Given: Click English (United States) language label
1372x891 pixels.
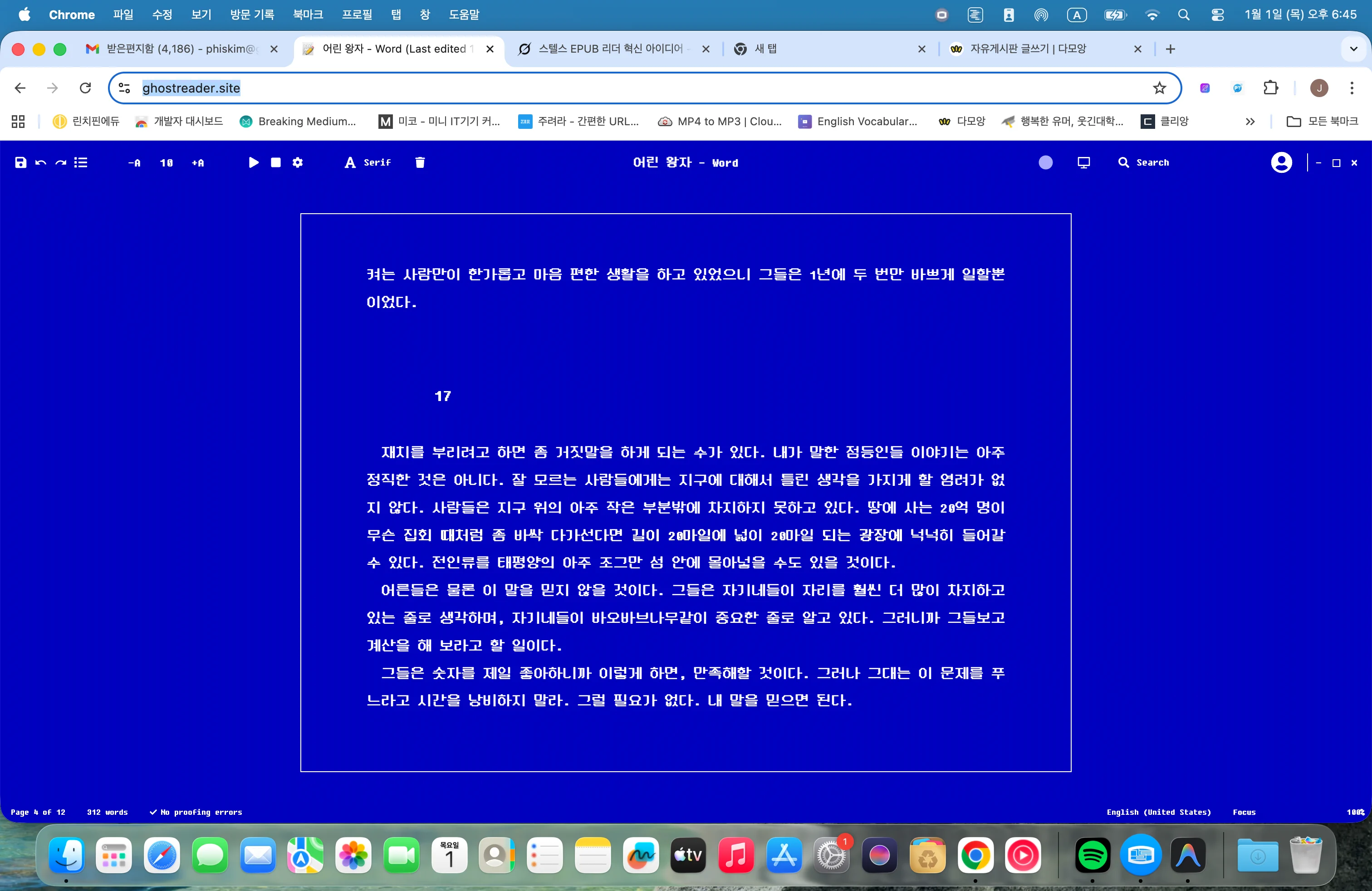Looking at the screenshot, I should tap(1158, 812).
